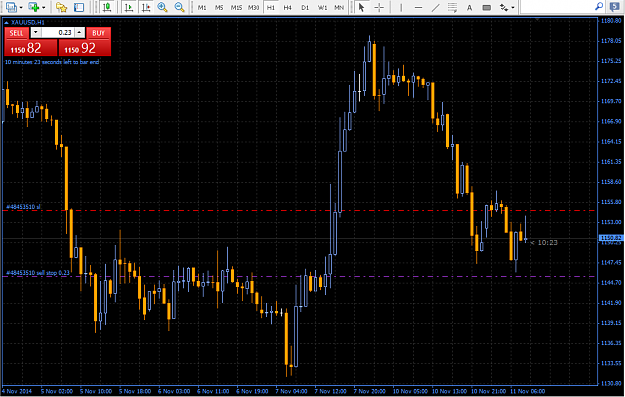The height and width of the screenshot is (397, 625).
Task: Select the cursor arrow tool
Action: pyautogui.click(x=362, y=7)
